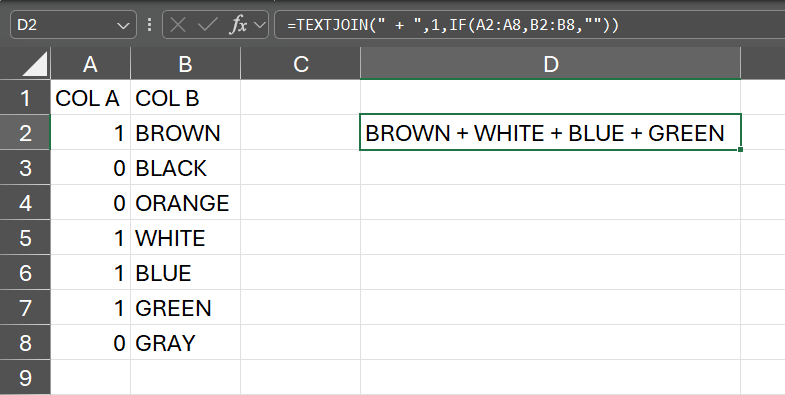
Task: Click the COL A header cell
Action: coord(91,98)
